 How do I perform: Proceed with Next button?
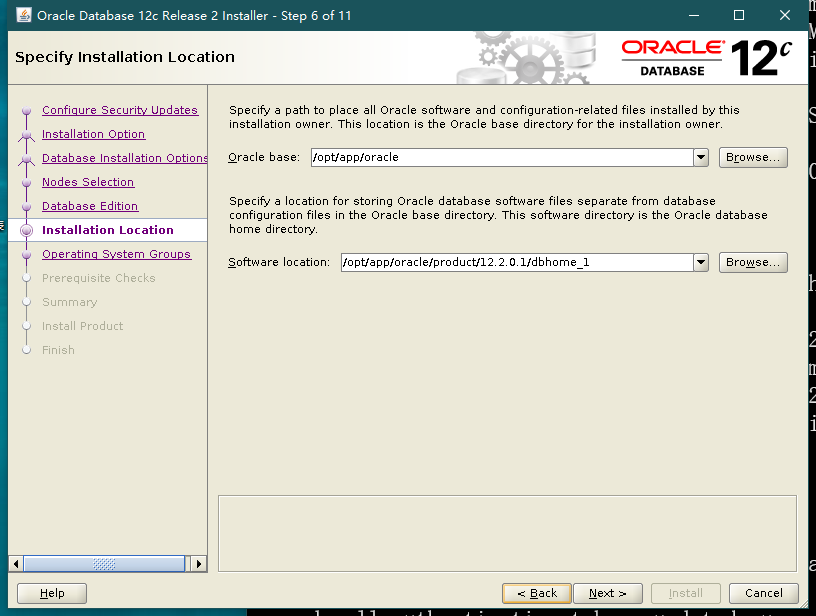click(x=608, y=593)
